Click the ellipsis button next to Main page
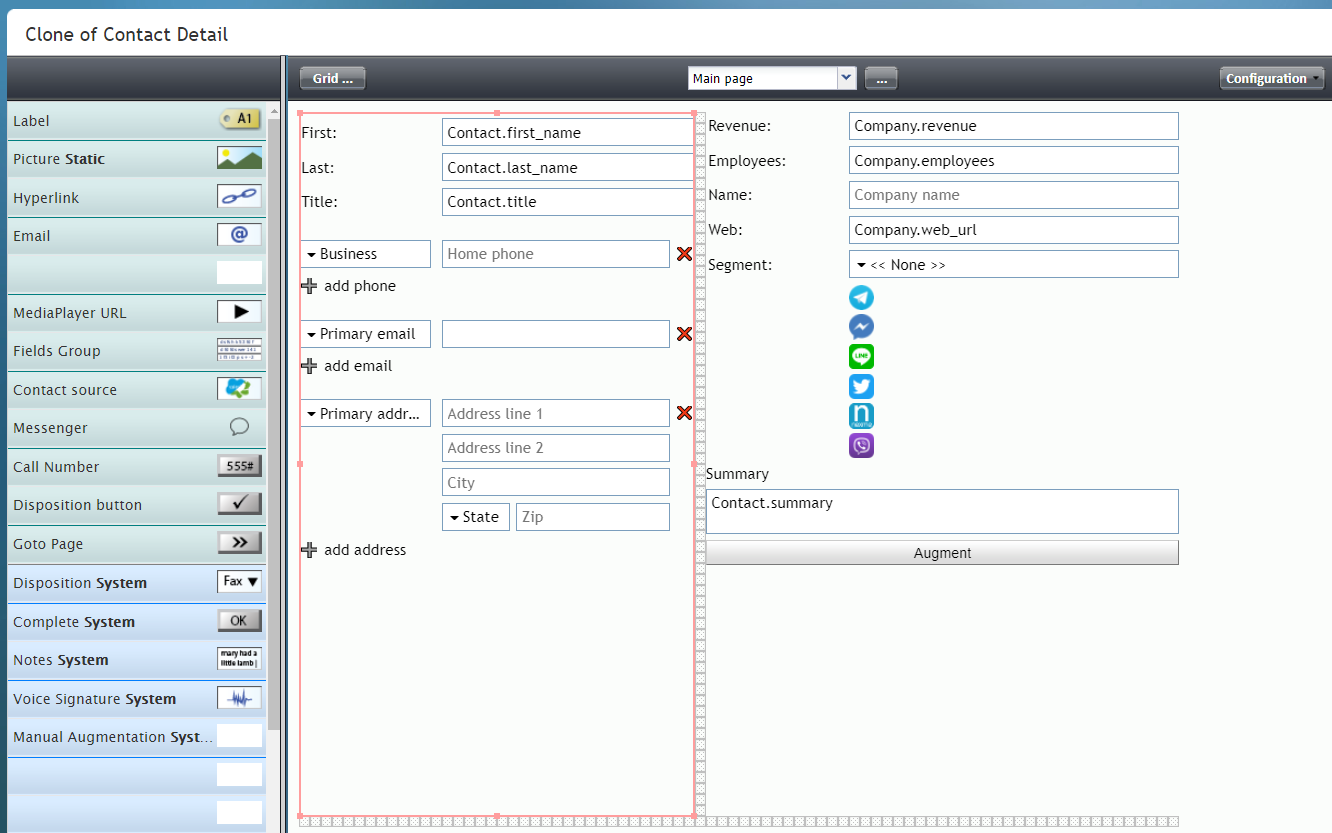This screenshot has width=1332, height=833. click(x=881, y=78)
